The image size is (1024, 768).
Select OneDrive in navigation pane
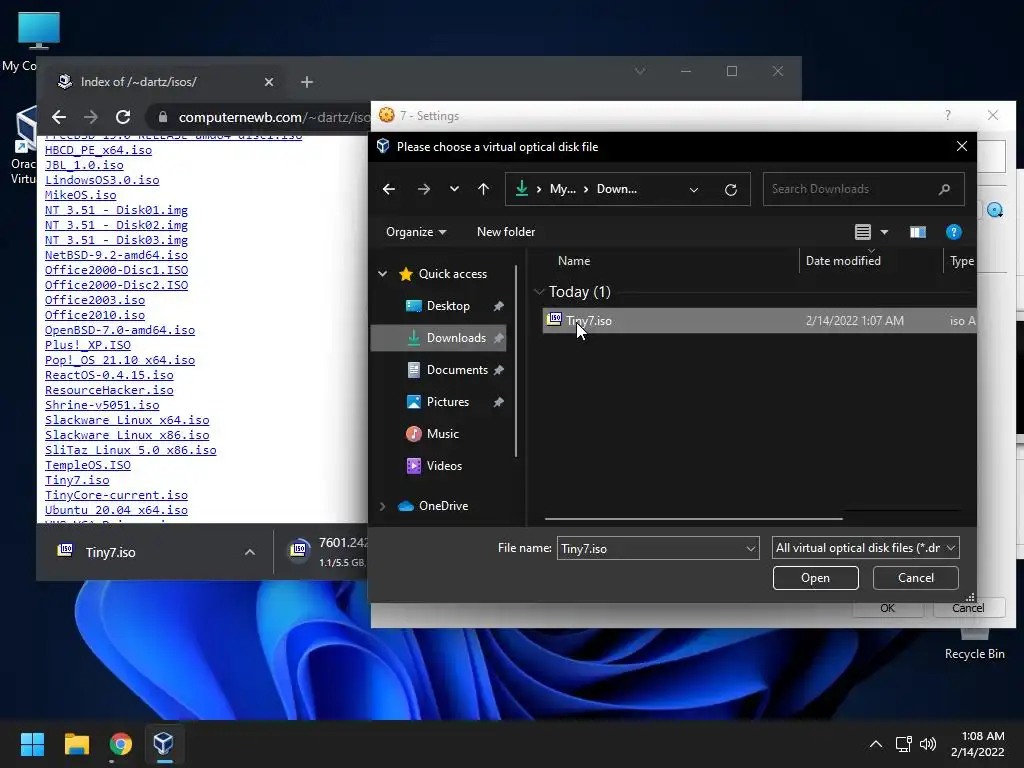[x=443, y=506]
